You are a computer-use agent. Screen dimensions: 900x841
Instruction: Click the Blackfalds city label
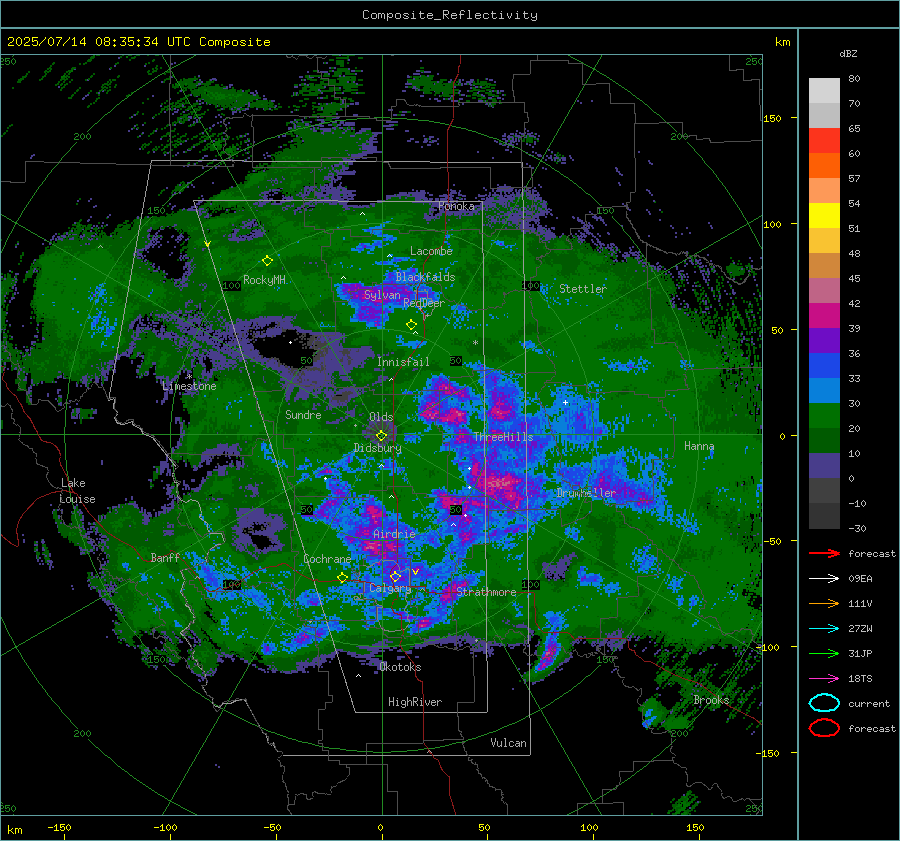(425, 277)
